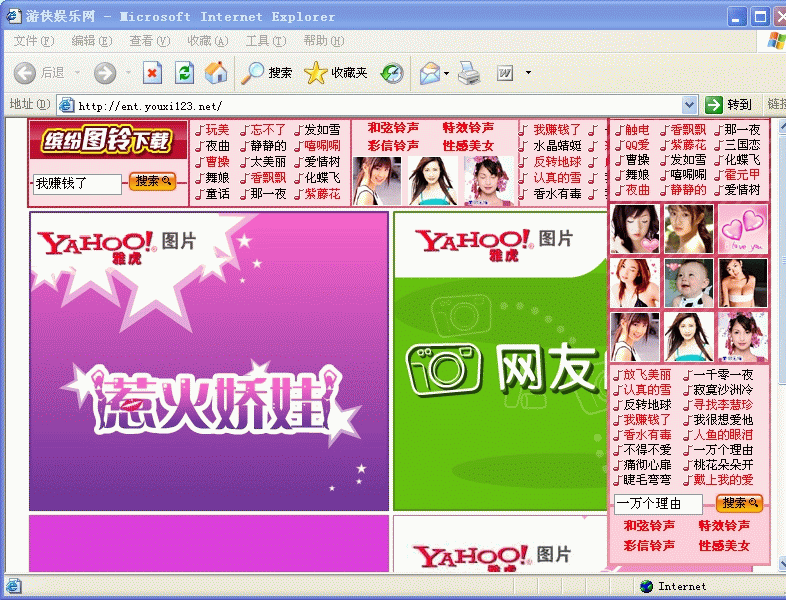Screen dimensions: 786x600
Task: Click the address bar URL field
Action: 378,106
